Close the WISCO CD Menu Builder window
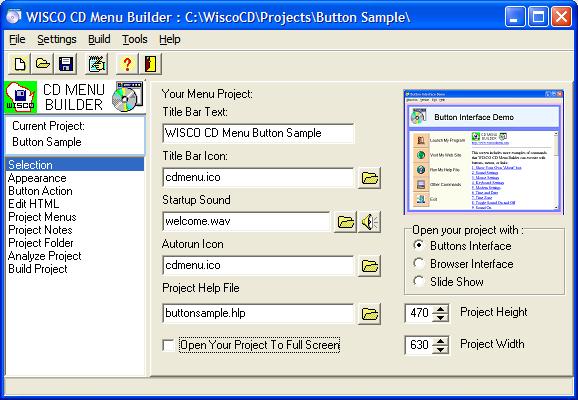Image resolution: width=578 pixels, height=400 pixels. coord(561,17)
